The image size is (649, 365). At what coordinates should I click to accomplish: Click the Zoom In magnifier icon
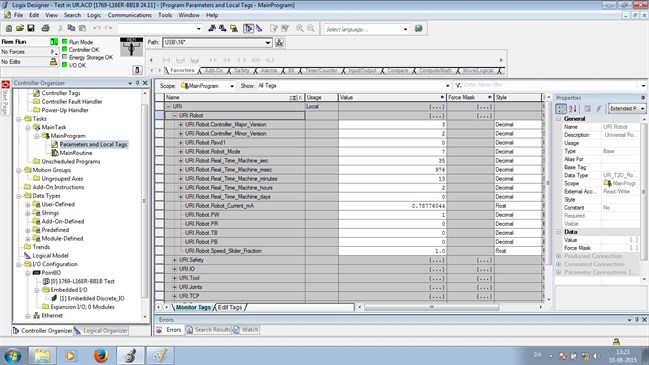point(300,28)
